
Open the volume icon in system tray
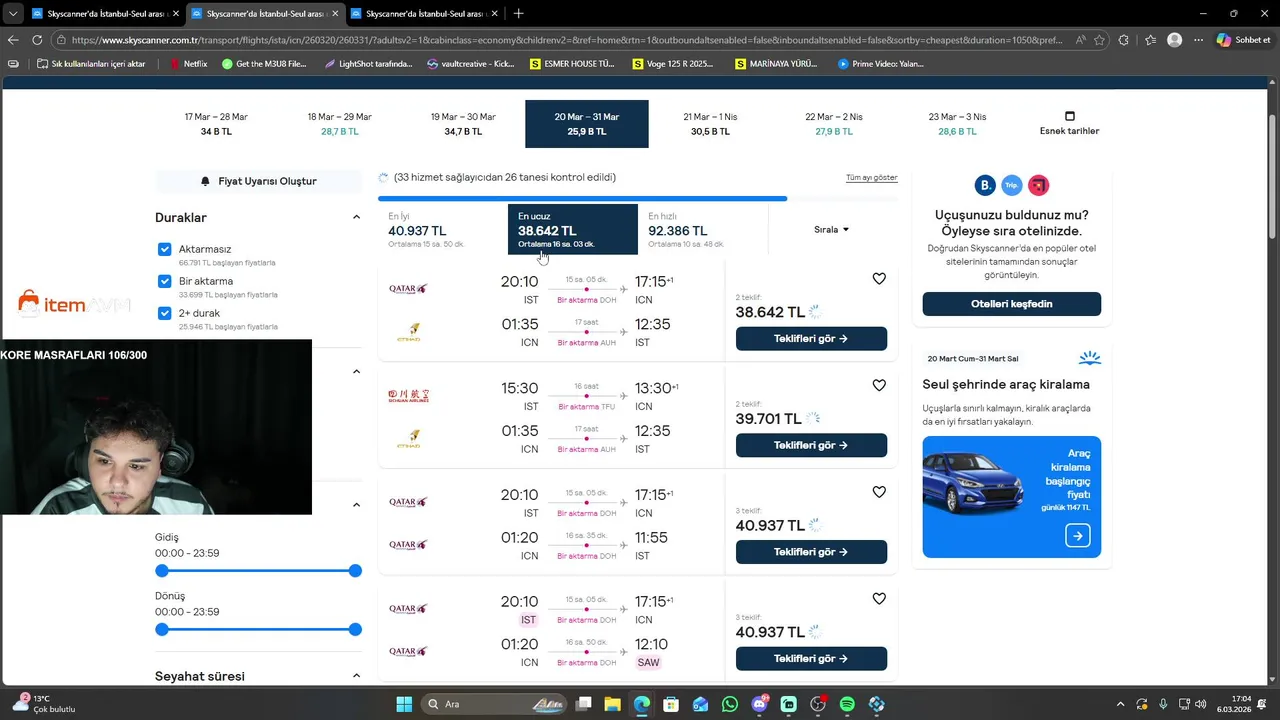1200,704
